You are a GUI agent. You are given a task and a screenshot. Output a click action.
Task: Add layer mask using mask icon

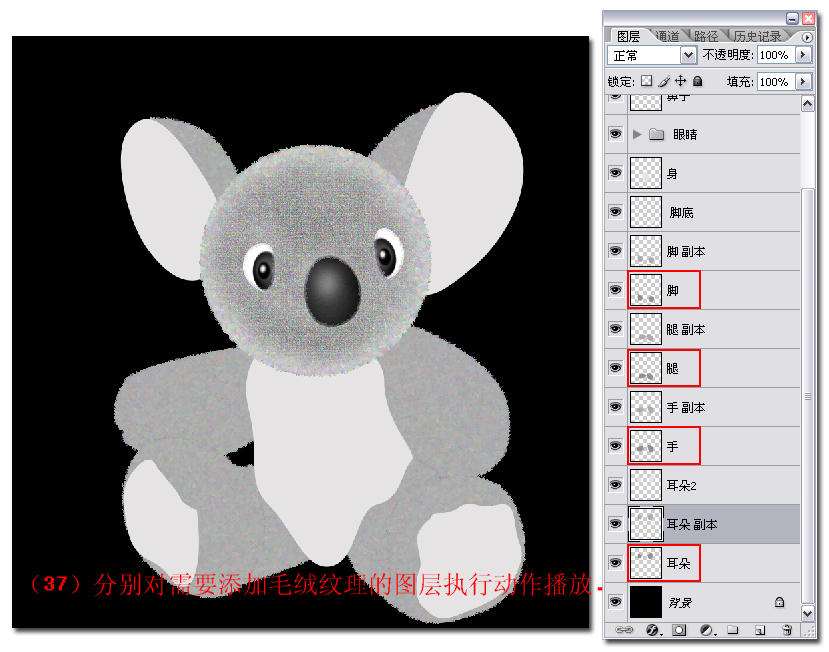(x=680, y=630)
